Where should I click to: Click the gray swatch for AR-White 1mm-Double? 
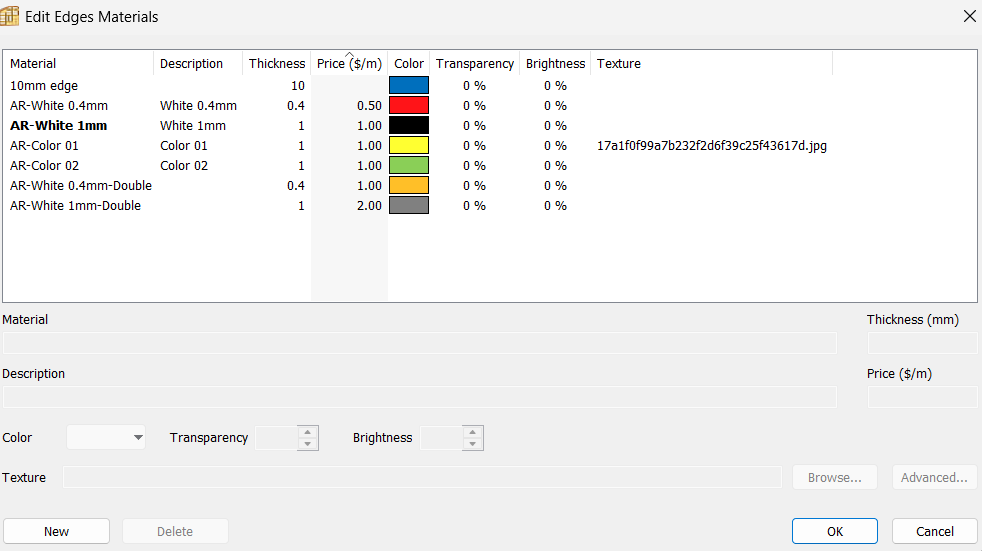(x=408, y=206)
